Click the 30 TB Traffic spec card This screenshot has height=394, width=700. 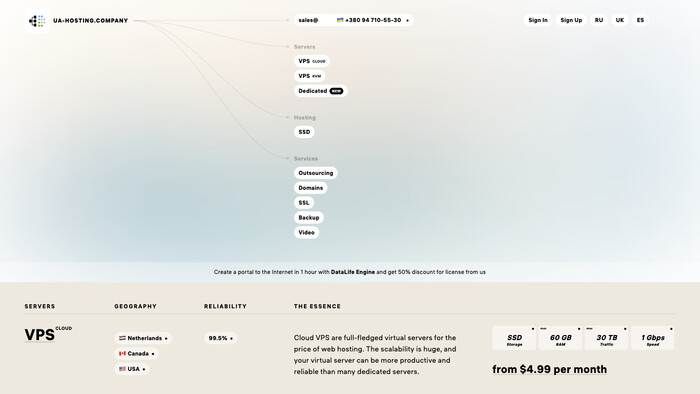pos(606,338)
